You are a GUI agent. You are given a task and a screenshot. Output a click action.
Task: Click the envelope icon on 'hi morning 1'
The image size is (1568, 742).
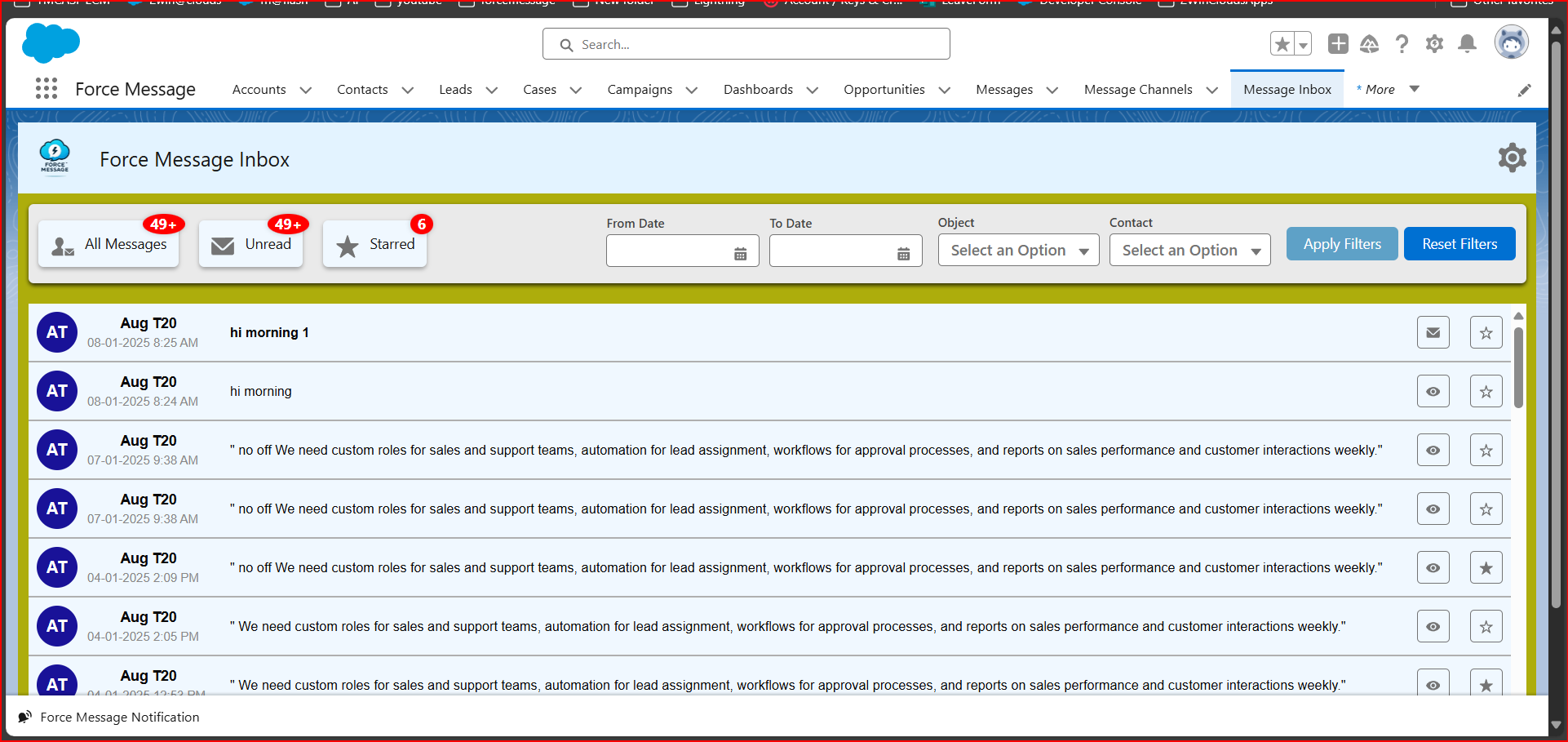[1433, 333]
